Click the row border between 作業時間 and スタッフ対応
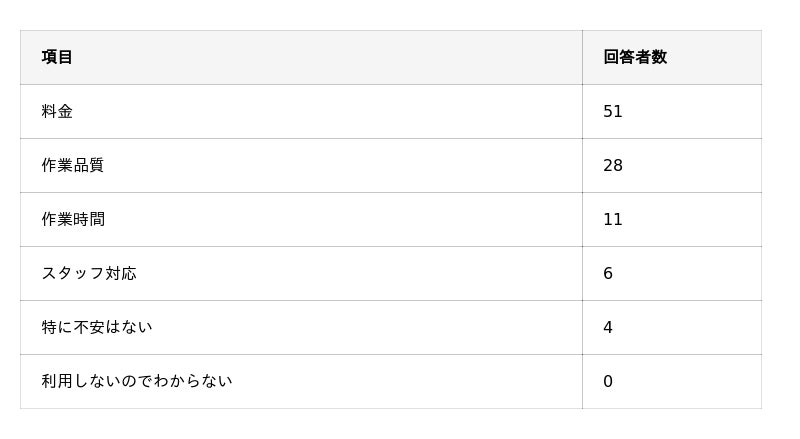 pyautogui.click(x=300, y=246)
